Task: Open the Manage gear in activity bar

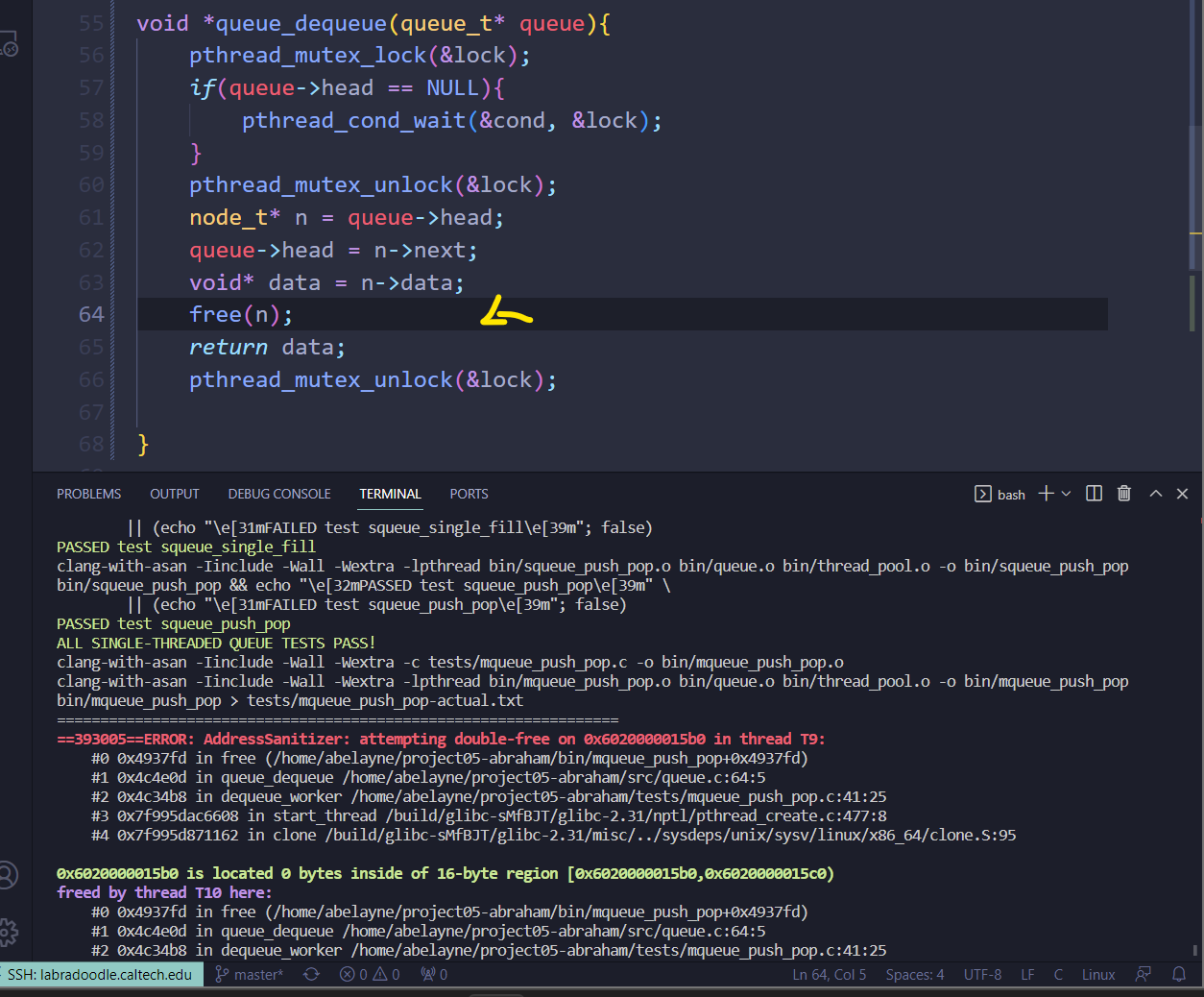Action: coord(8,931)
